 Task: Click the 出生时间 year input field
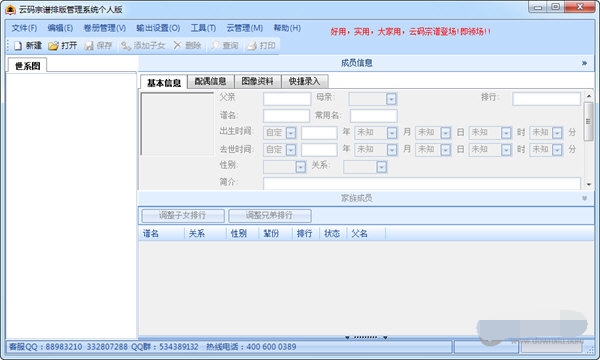(319, 133)
